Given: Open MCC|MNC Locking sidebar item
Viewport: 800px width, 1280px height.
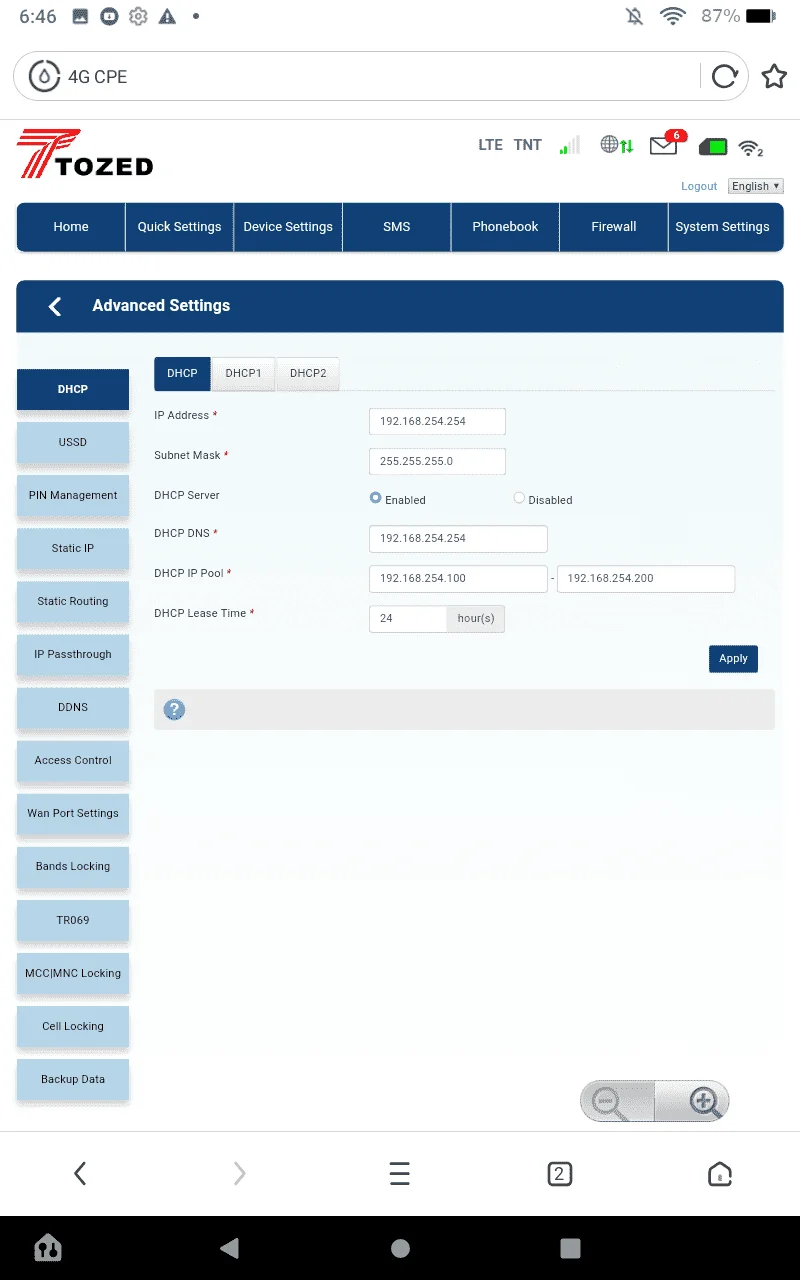Looking at the screenshot, I should click(x=73, y=973).
